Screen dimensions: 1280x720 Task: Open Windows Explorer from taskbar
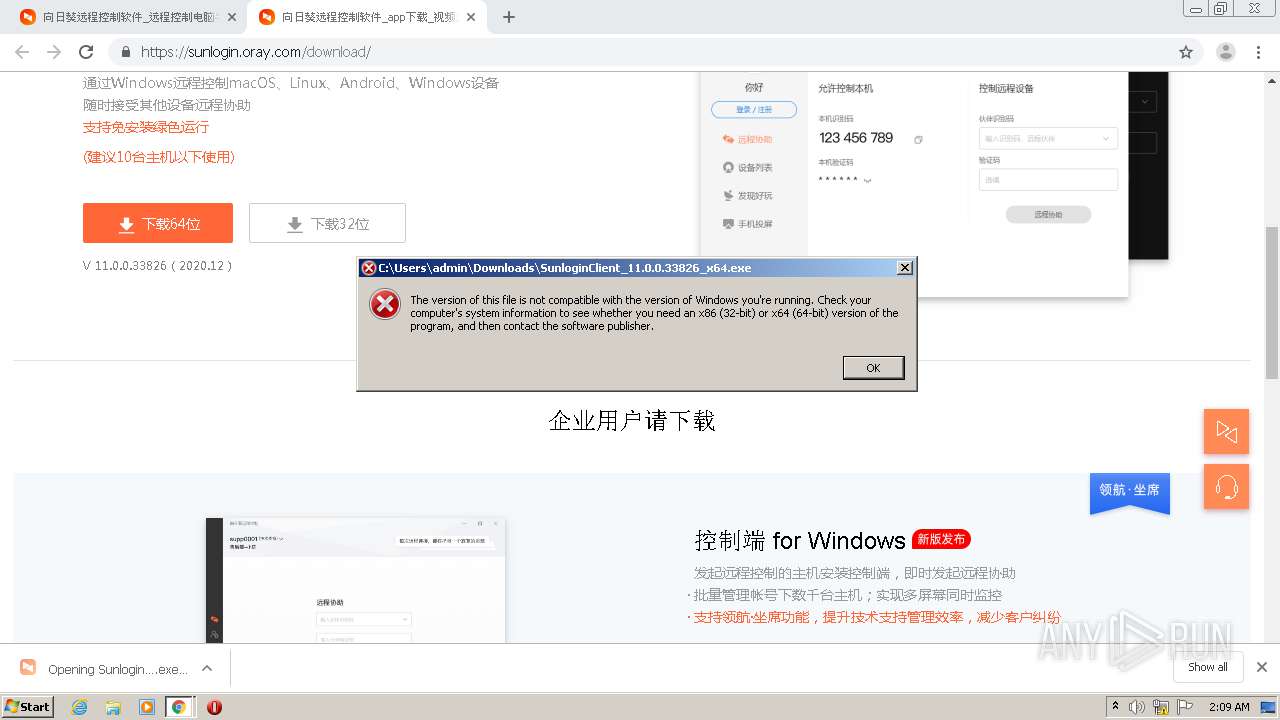coord(113,707)
